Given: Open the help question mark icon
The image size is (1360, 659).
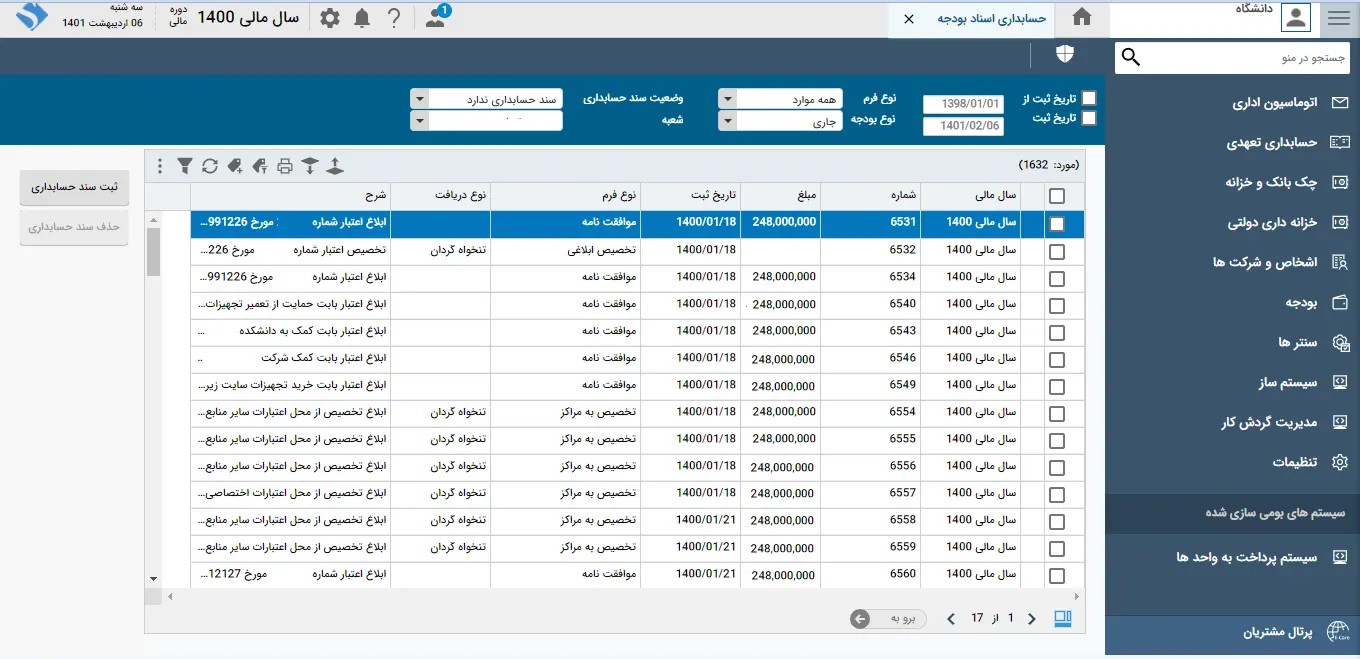Looking at the screenshot, I should click(394, 18).
